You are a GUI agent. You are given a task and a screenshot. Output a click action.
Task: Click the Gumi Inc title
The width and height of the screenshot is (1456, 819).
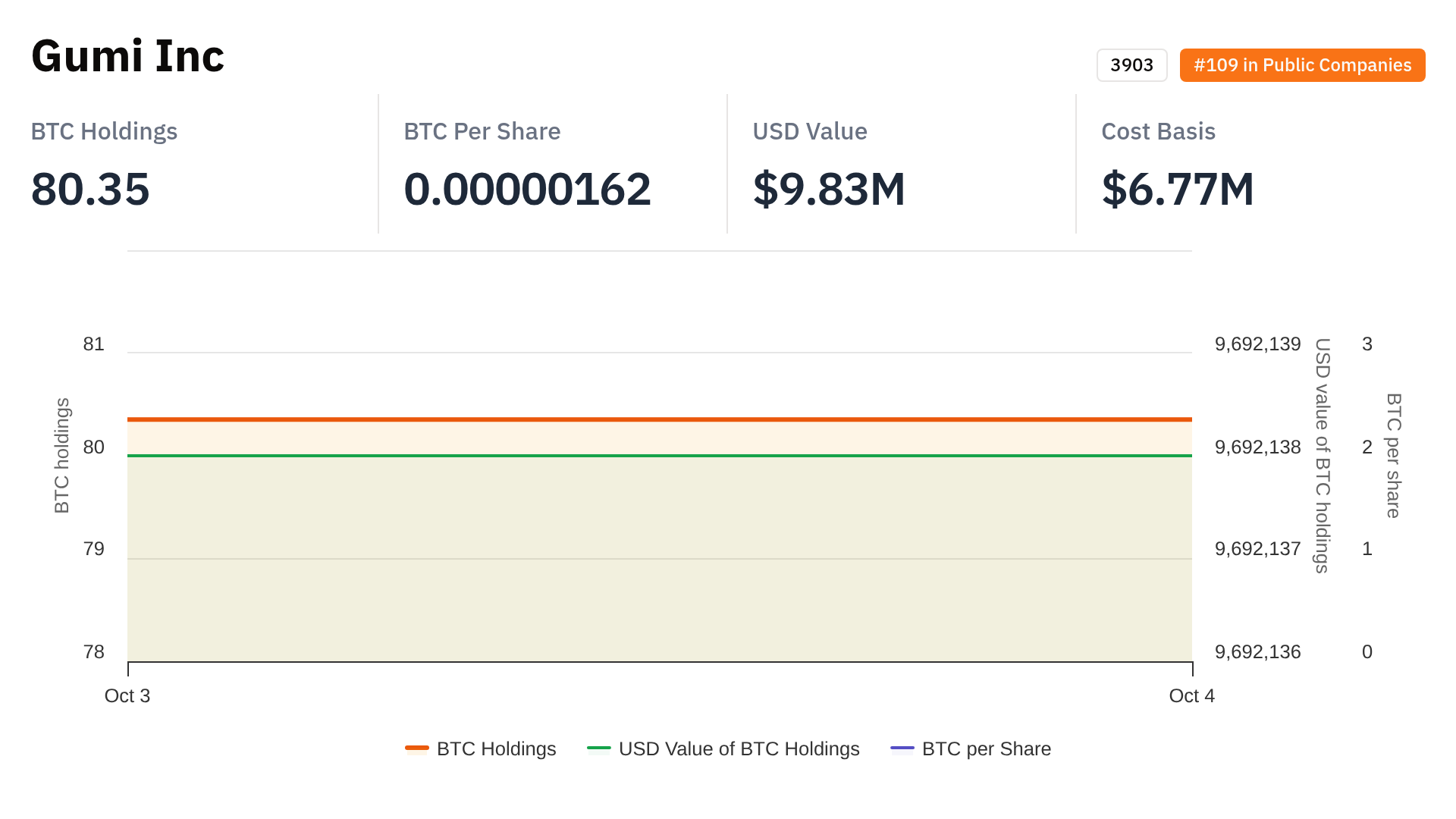pos(128,56)
